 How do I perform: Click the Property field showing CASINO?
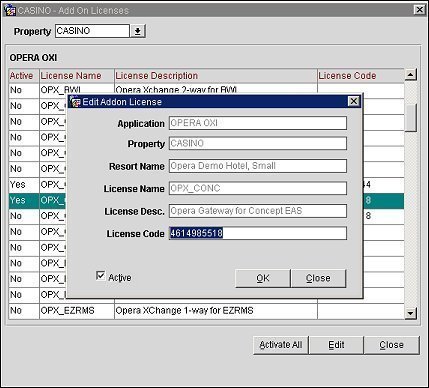[x=92, y=31]
